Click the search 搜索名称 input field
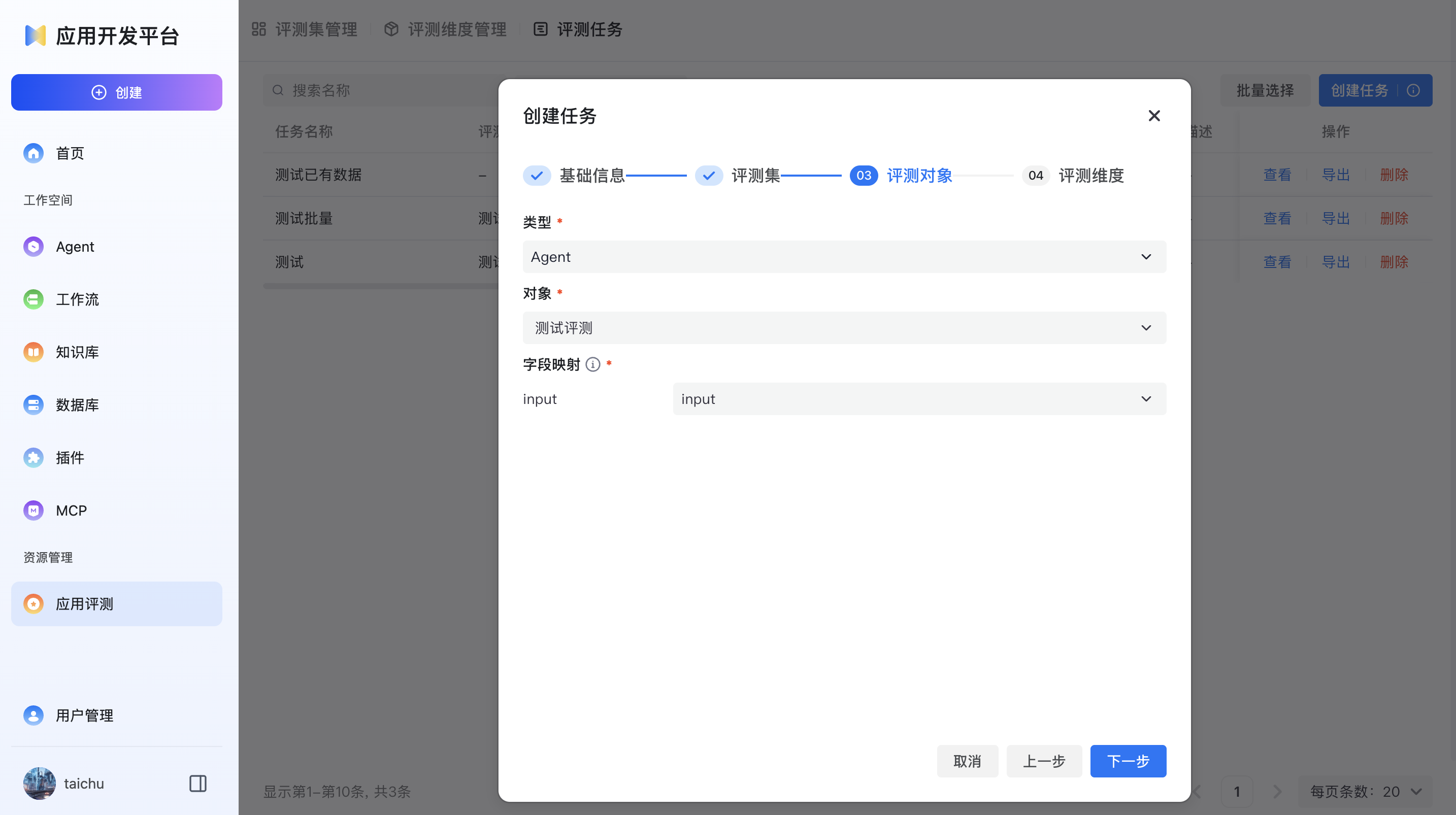This screenshot has width=1456, height=815. (x=368, y=90)
